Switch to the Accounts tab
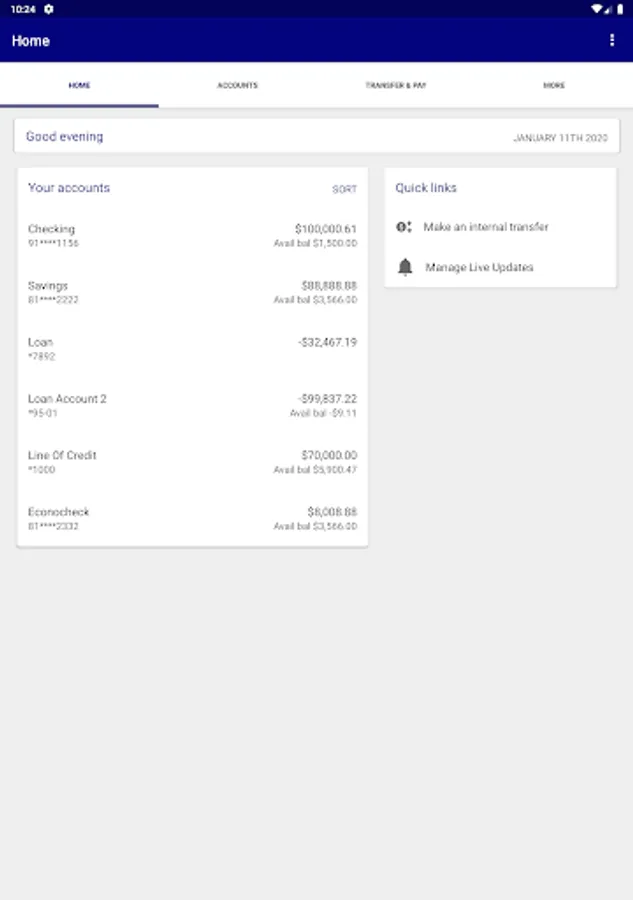Screen dimensions: 633x900 coord(237,85)
